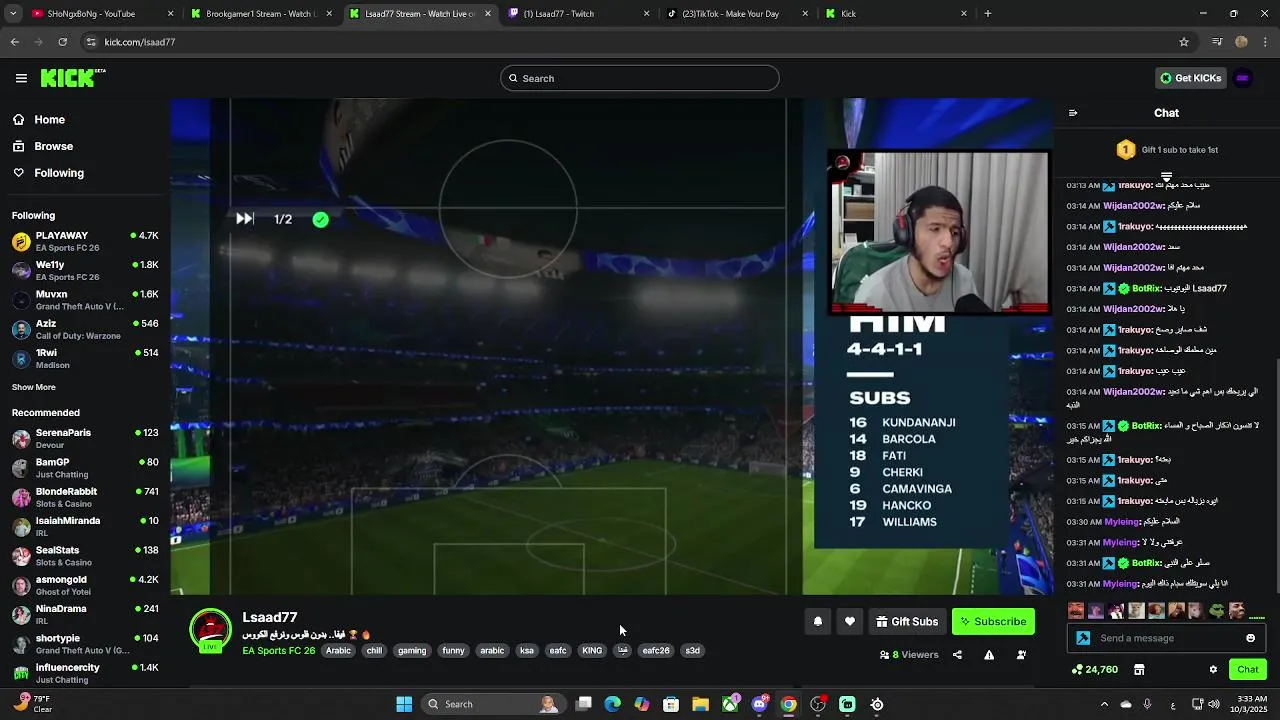The image size is (1280, 720).
Task: Open Microsoft Edge from taskbar
Action: point(612,704)
